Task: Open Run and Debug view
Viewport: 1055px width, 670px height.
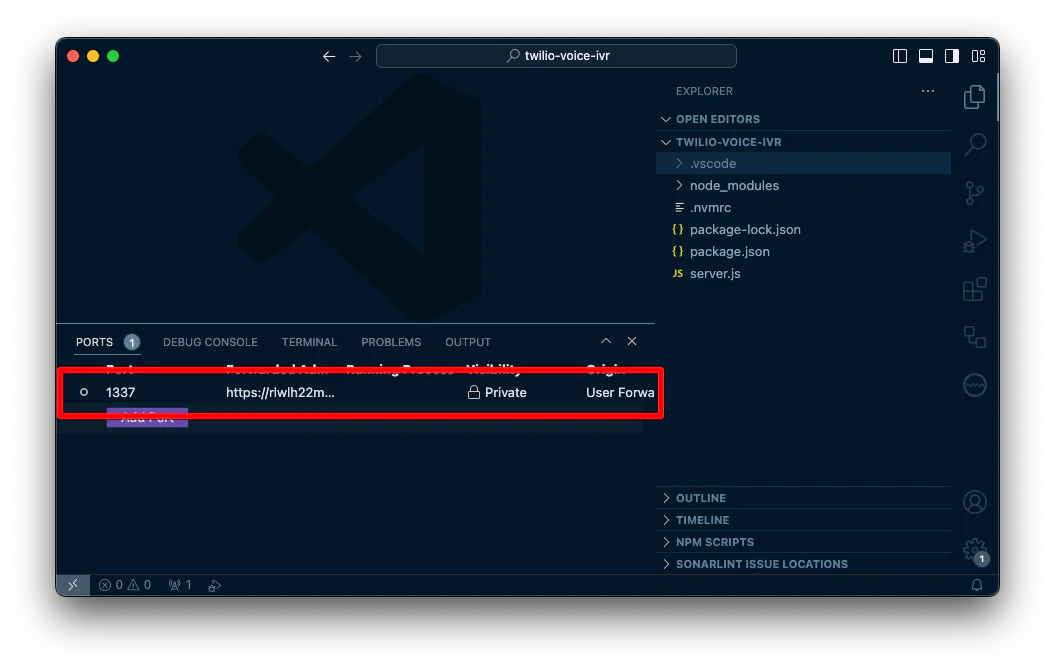Action: coord(974,241)
